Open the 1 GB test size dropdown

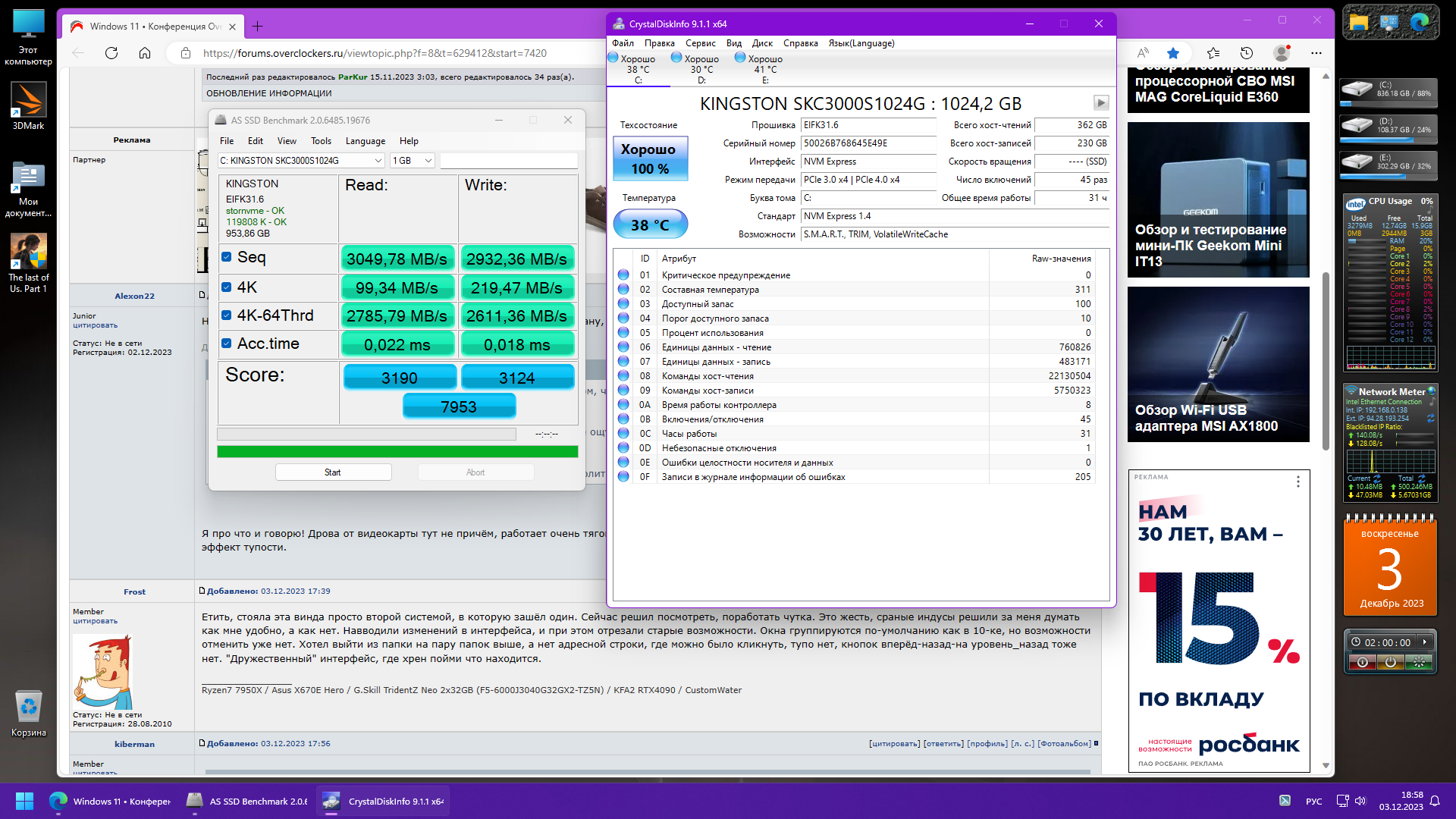(x=413, y=161)
